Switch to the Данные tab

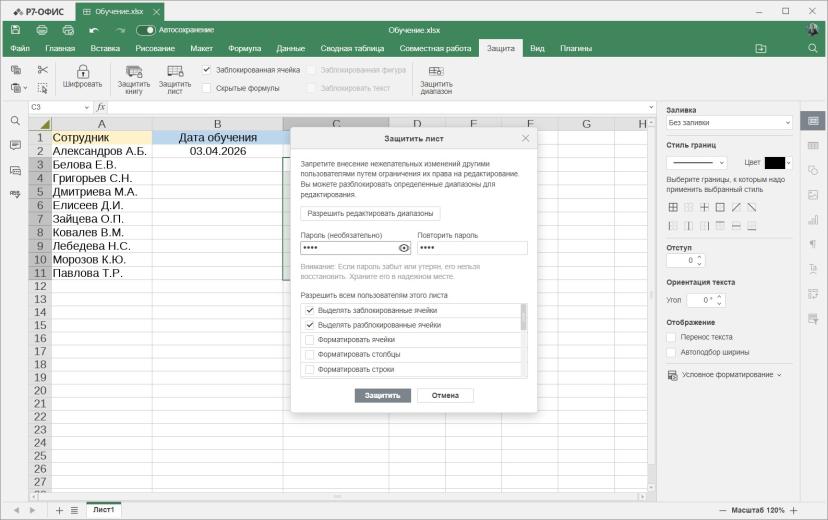[290, 49]
